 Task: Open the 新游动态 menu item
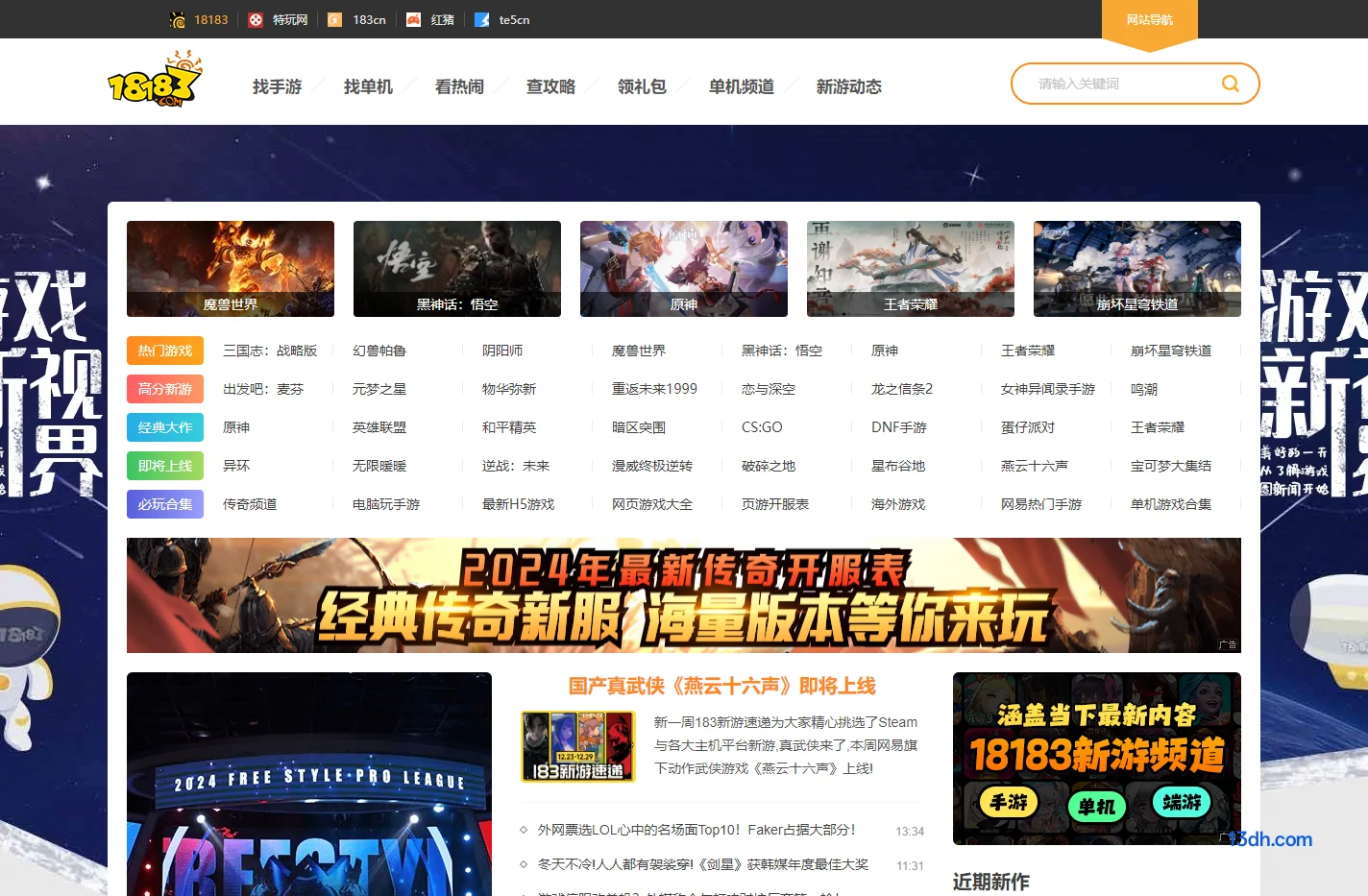click(x=849, y=86)
